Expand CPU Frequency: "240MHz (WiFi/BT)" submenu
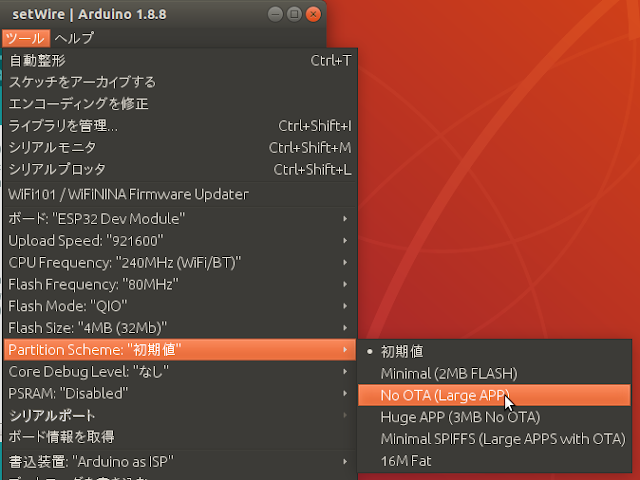This screenshot has height=480, width=640. click(180, 262)
